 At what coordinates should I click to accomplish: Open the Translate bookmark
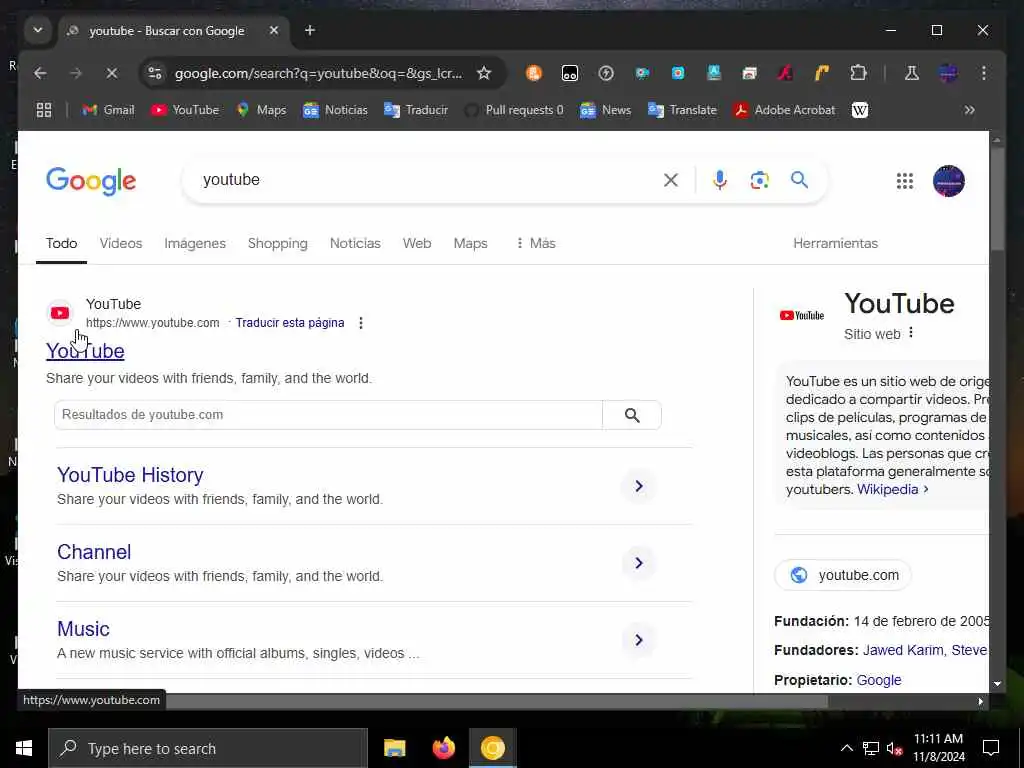coord(682,110)
